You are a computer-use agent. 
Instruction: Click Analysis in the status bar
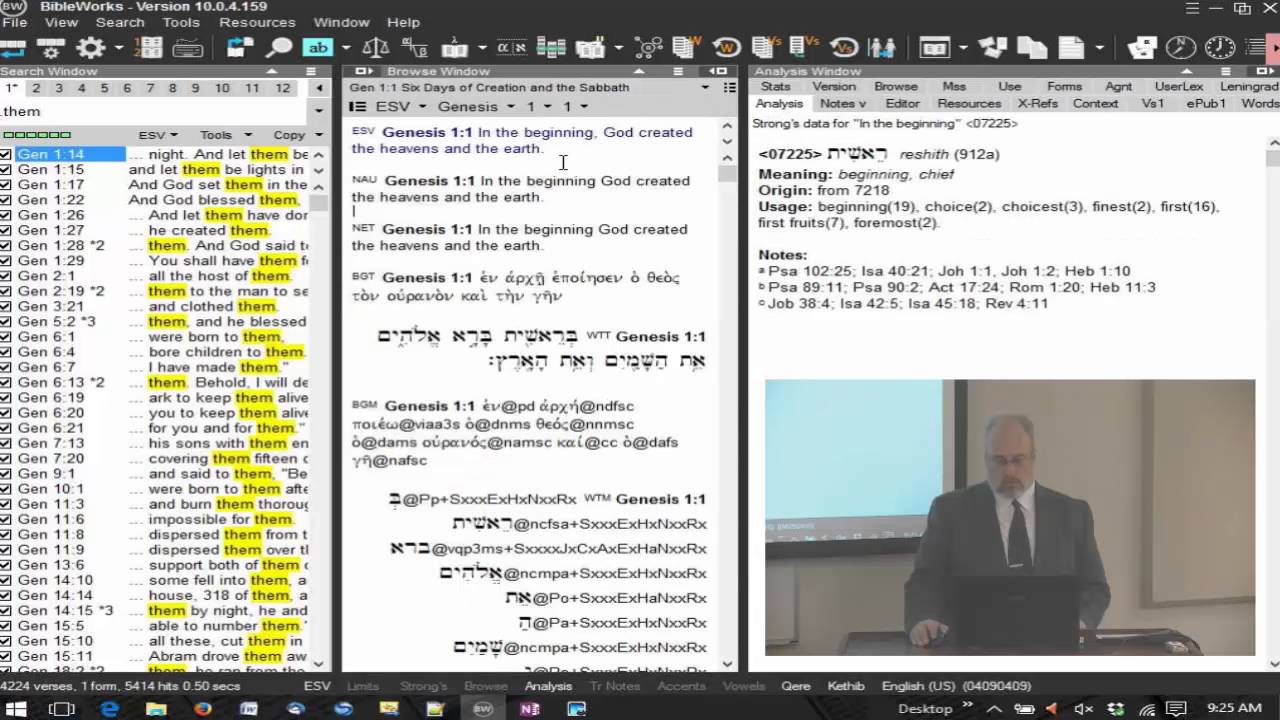click(x=548, y=686)
